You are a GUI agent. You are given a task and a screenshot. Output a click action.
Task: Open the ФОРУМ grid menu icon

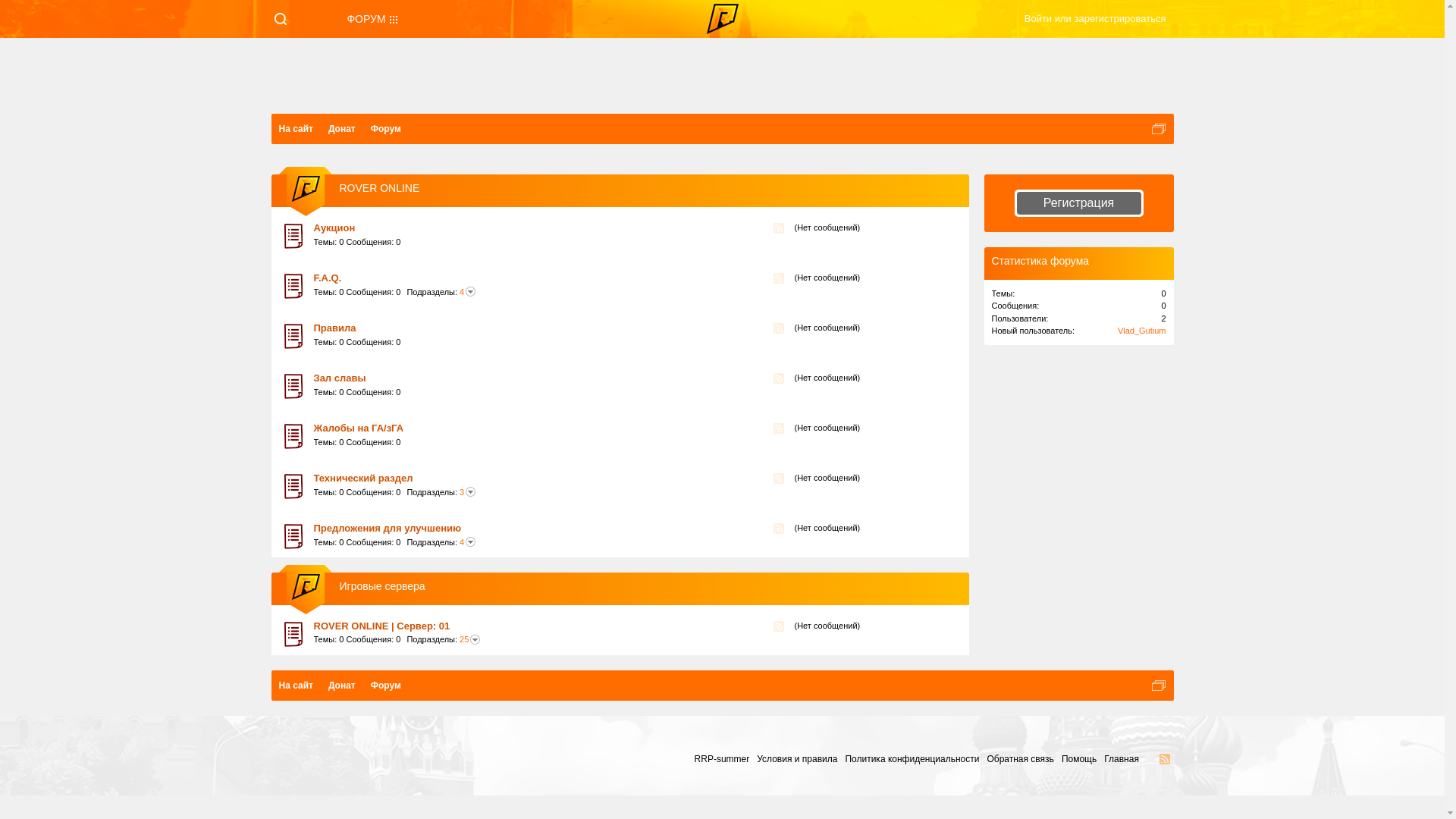(x=394, y=20)
